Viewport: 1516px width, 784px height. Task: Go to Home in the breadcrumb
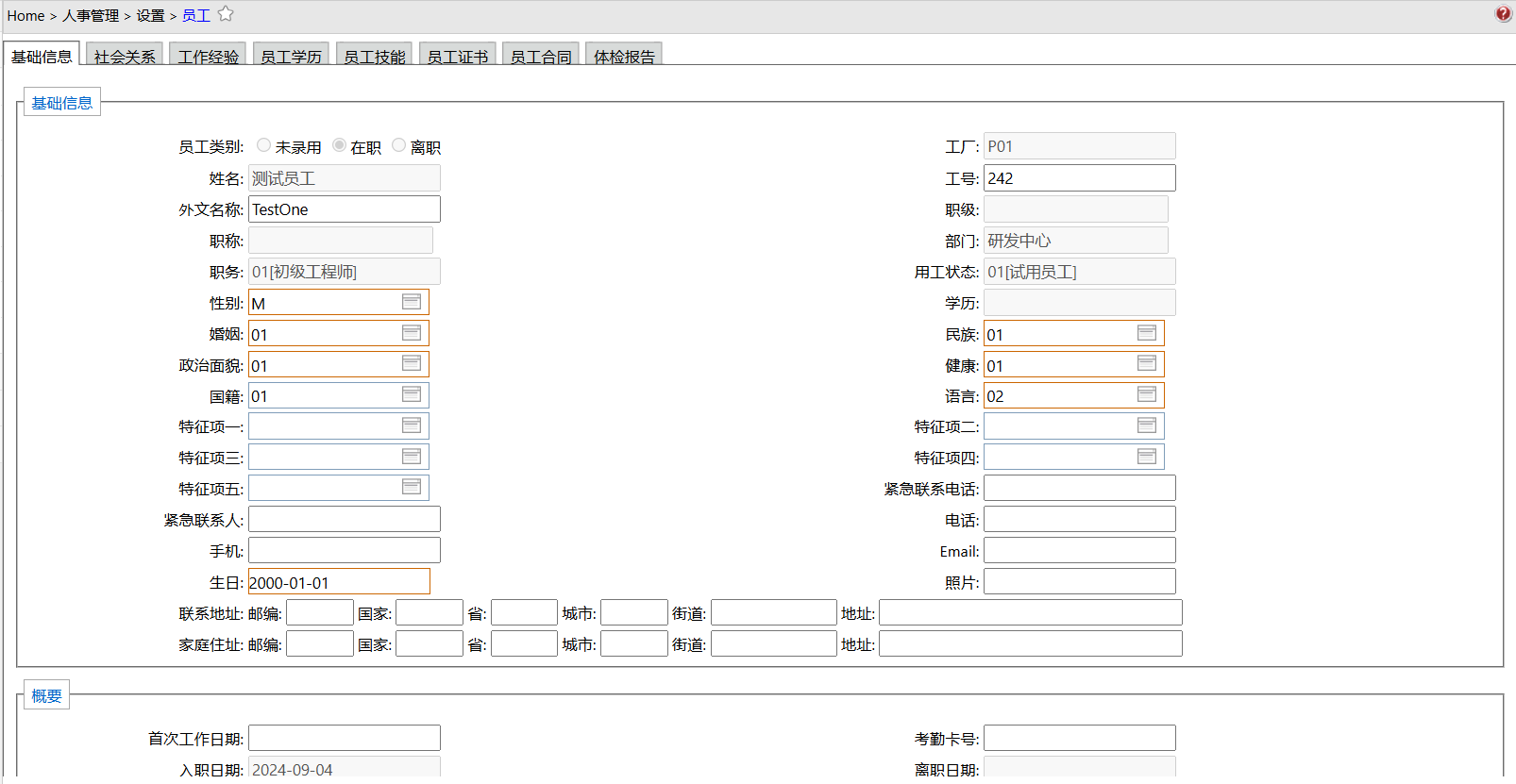coord(25,15)
